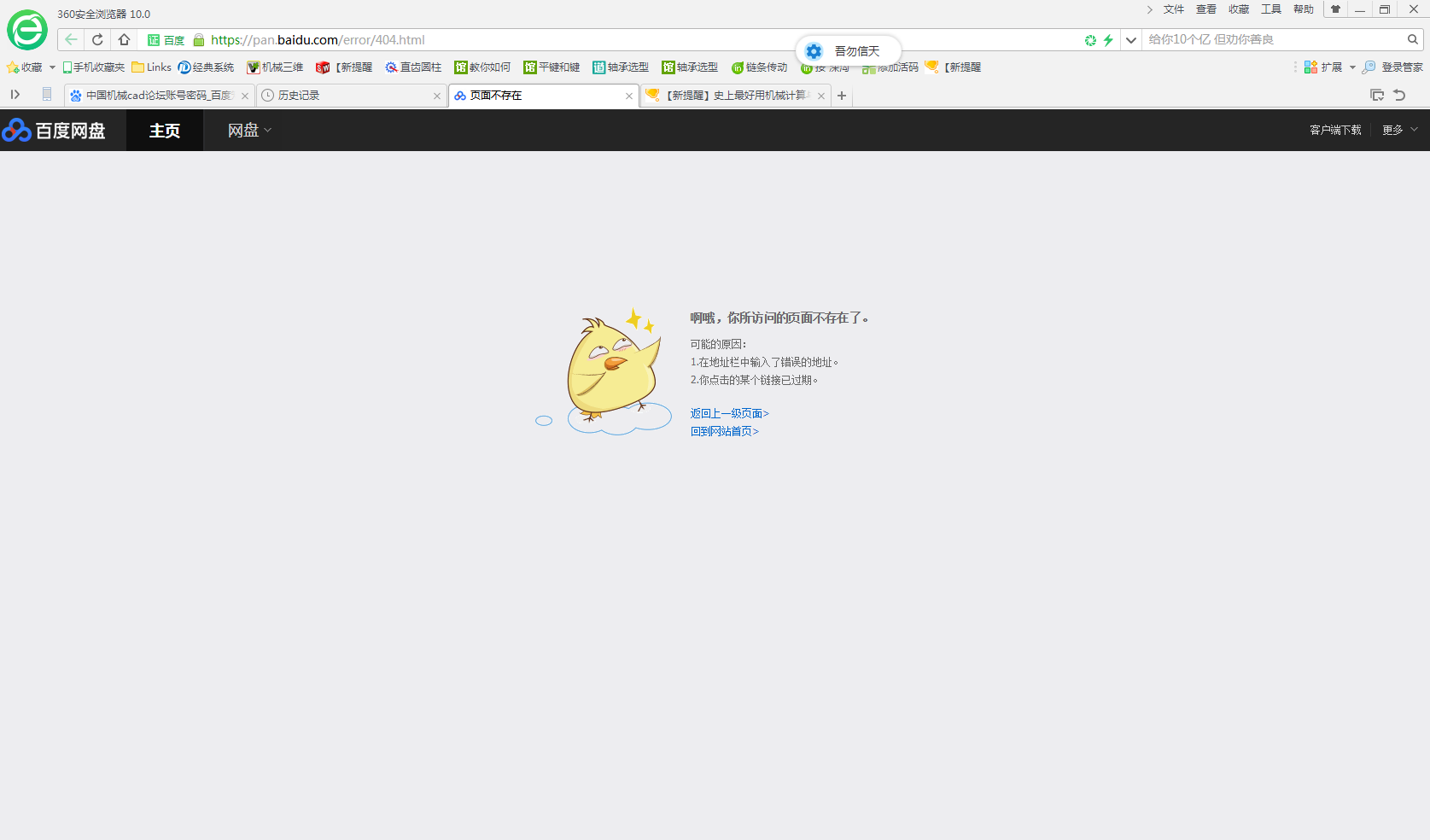
Task: Open 机械三维 bookmark
Action: pos(275,67)
